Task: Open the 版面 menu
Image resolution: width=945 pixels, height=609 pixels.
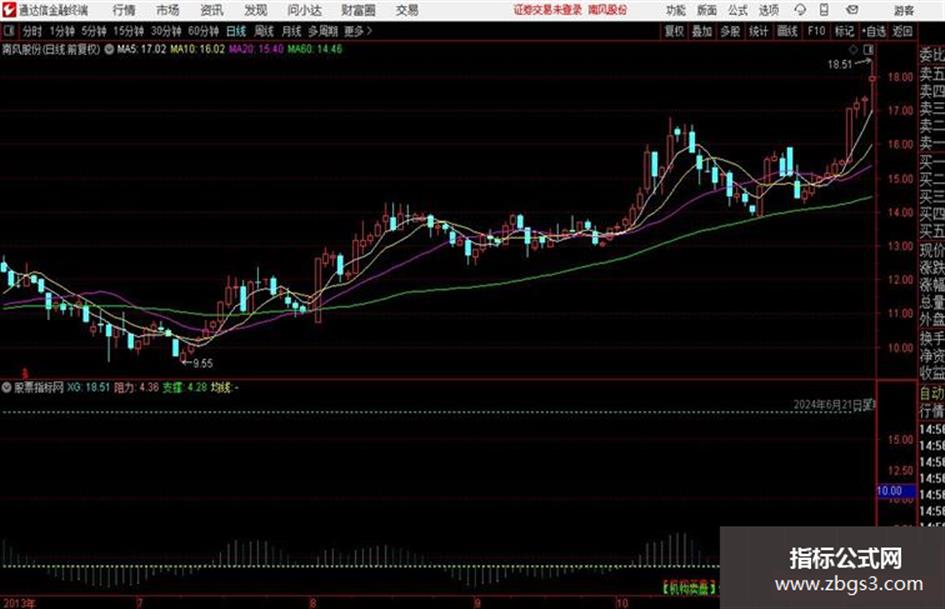Action: [706, 10]
